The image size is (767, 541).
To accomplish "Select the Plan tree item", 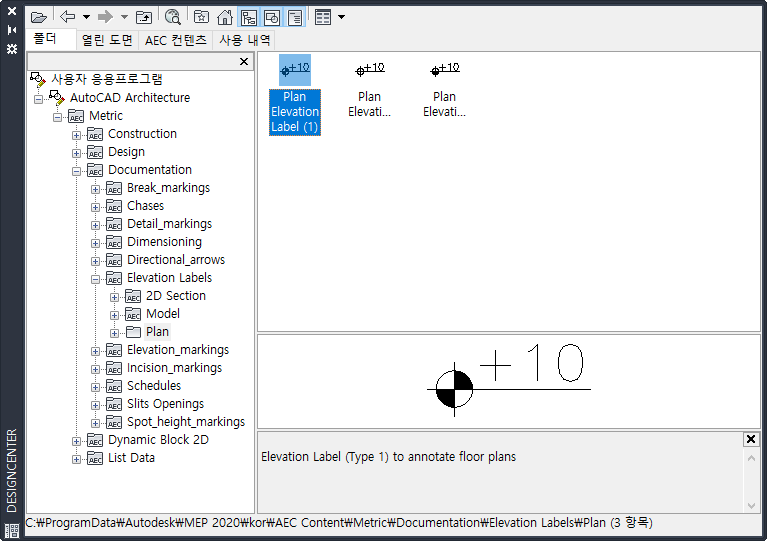I will [x=158, y=332].
